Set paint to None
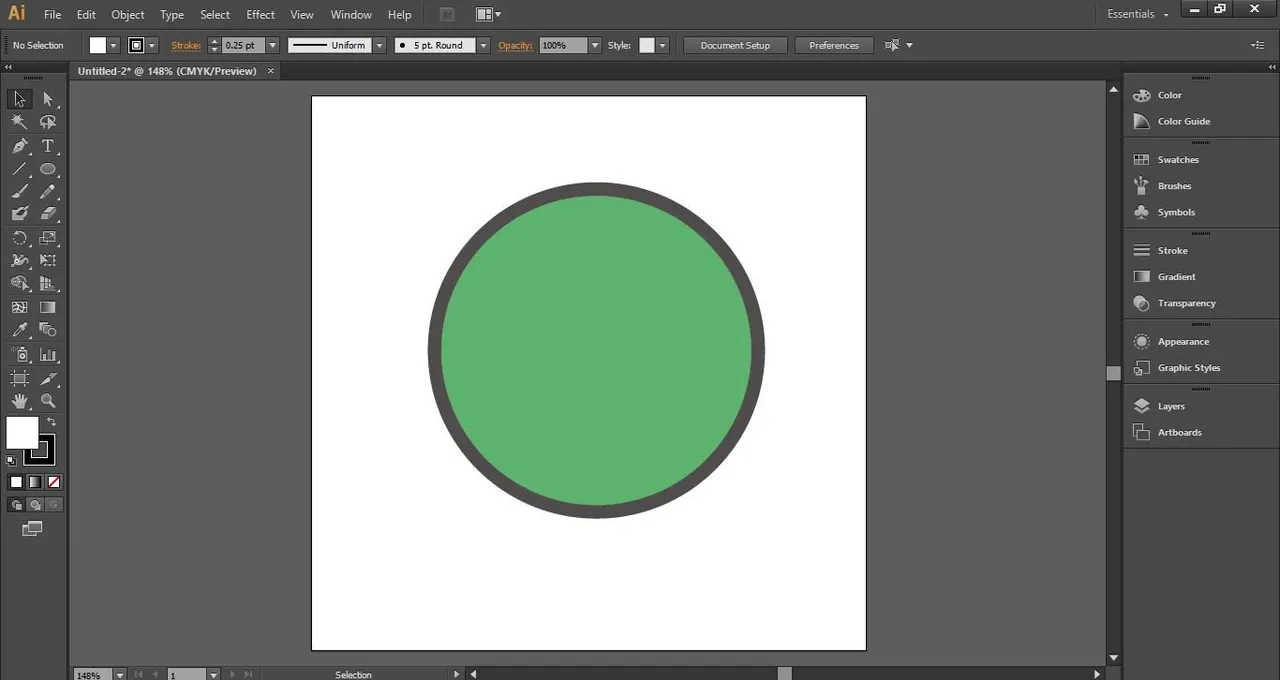This screenshot has width=1280, height=680. 54,482
